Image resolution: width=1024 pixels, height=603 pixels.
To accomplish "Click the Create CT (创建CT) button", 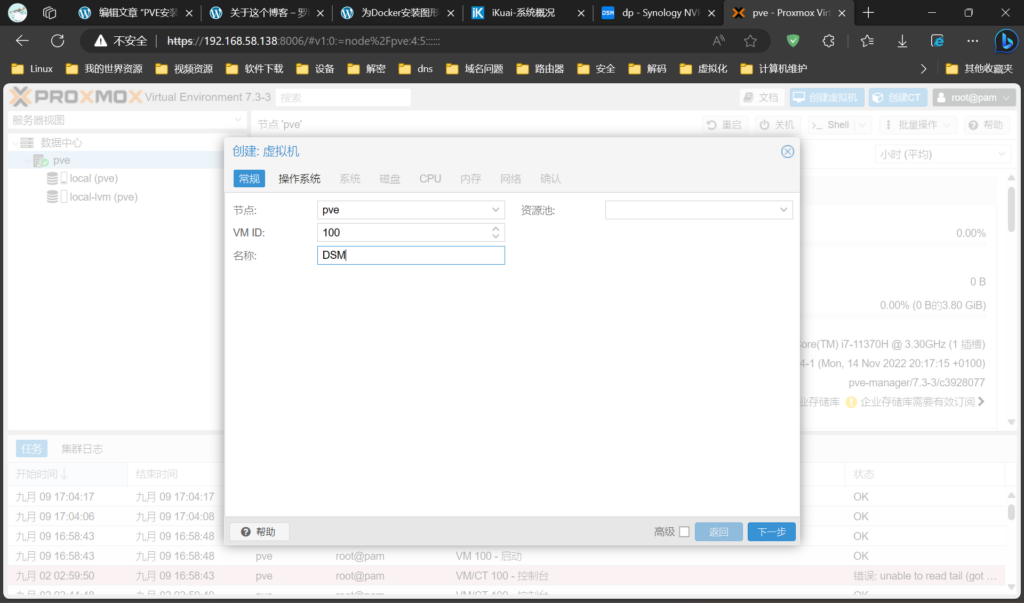I will (x=896, y=97).
